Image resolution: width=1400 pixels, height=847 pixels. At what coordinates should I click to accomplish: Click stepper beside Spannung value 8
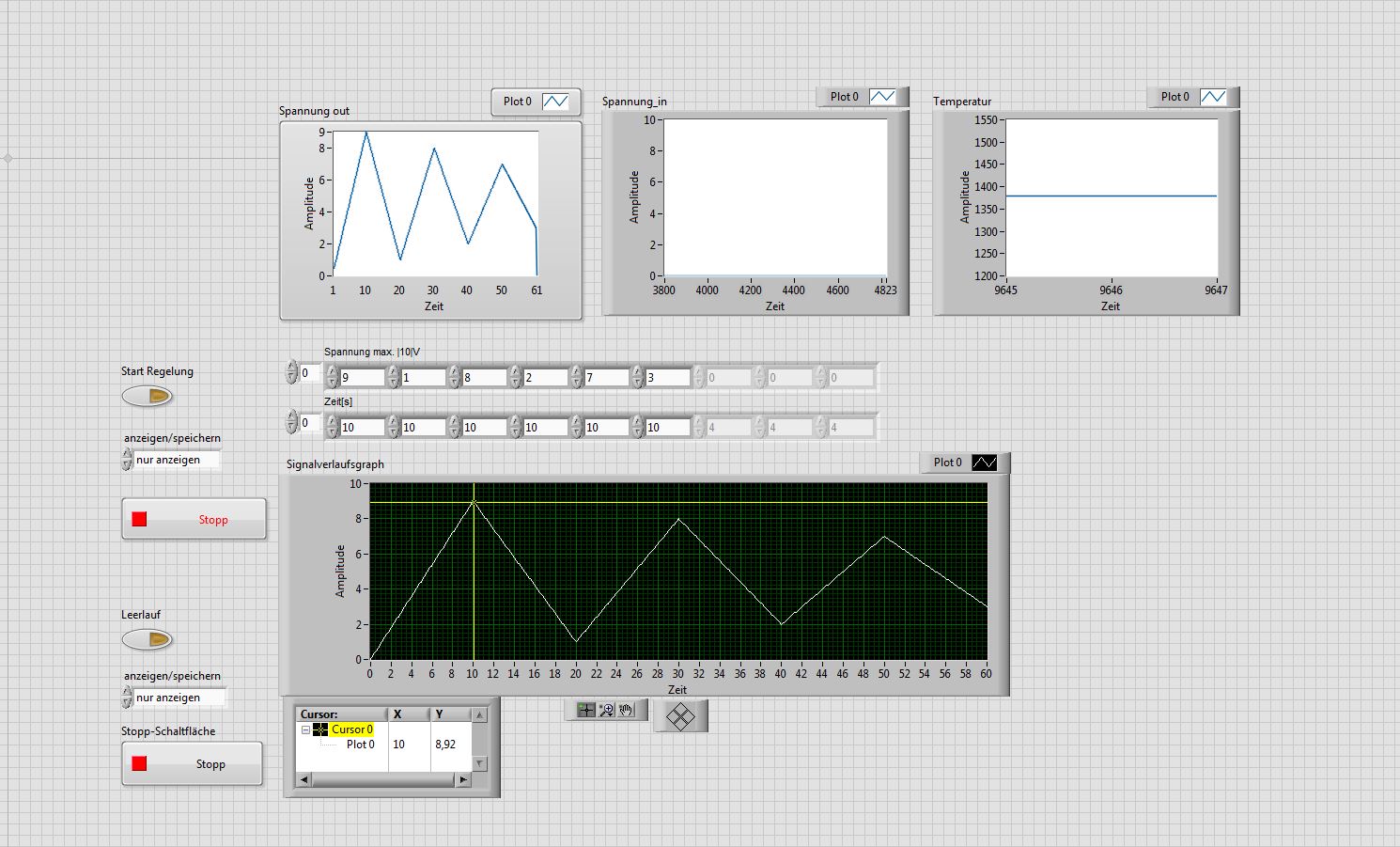[454, 378]
